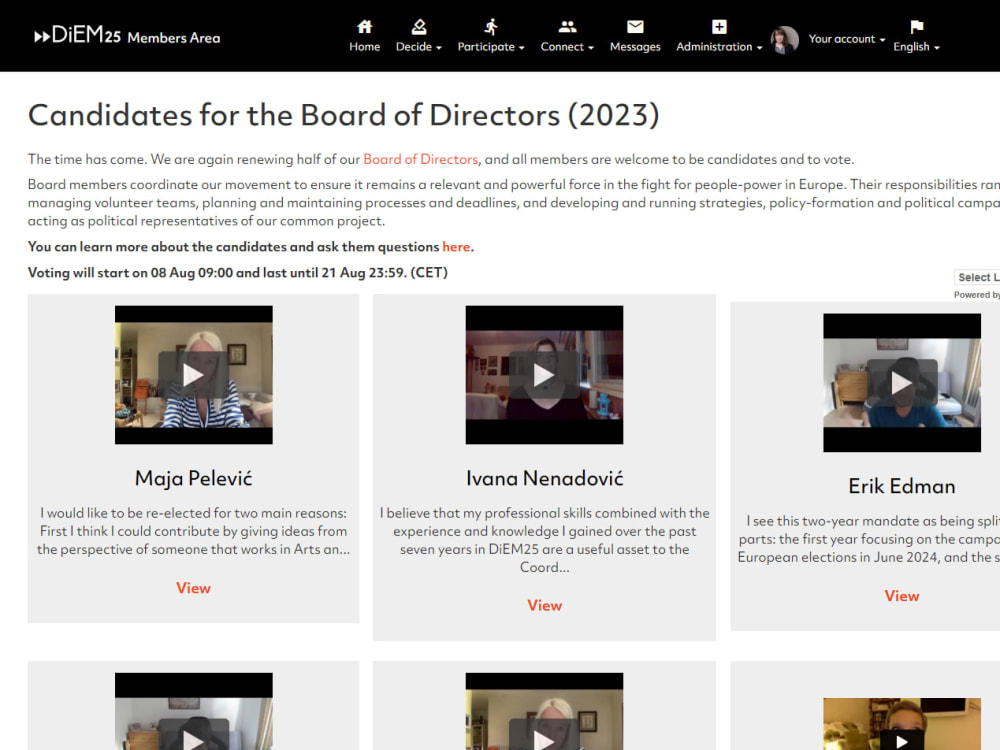Click Ivana Nenadović's statement excerpt
The height and width of the screenshot is (750, 1000).
point(544,540)
